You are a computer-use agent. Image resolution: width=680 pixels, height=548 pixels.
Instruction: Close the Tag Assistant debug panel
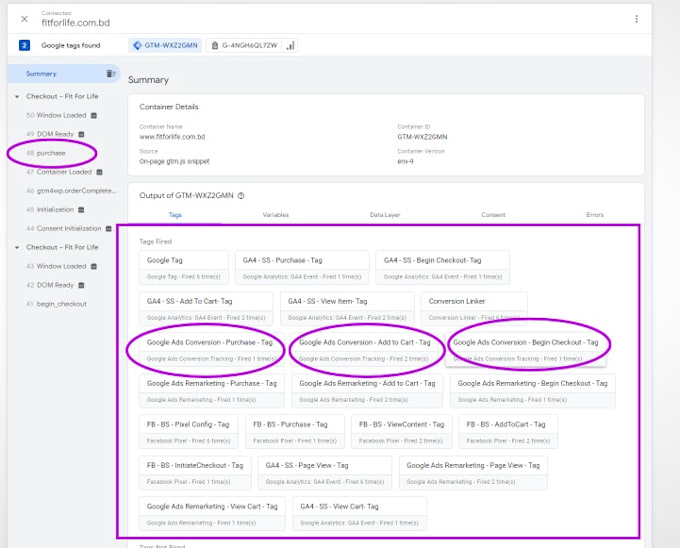[x=25, y=19]
